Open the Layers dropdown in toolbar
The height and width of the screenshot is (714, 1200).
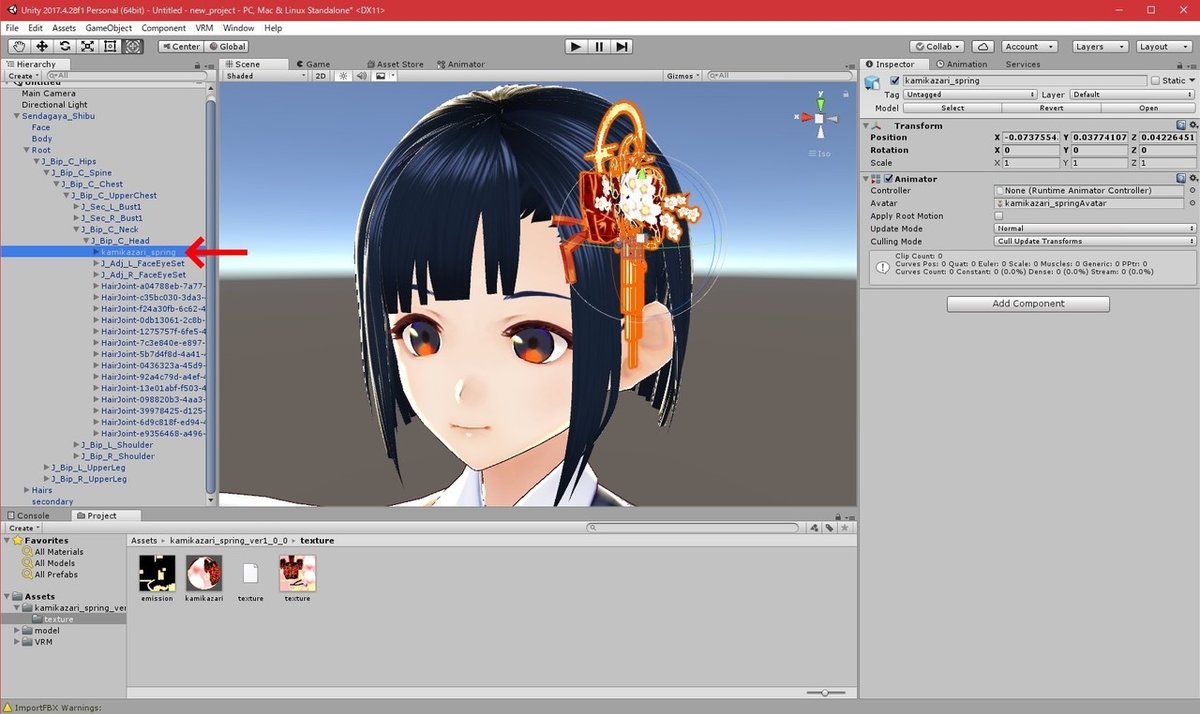[1099, 46]
